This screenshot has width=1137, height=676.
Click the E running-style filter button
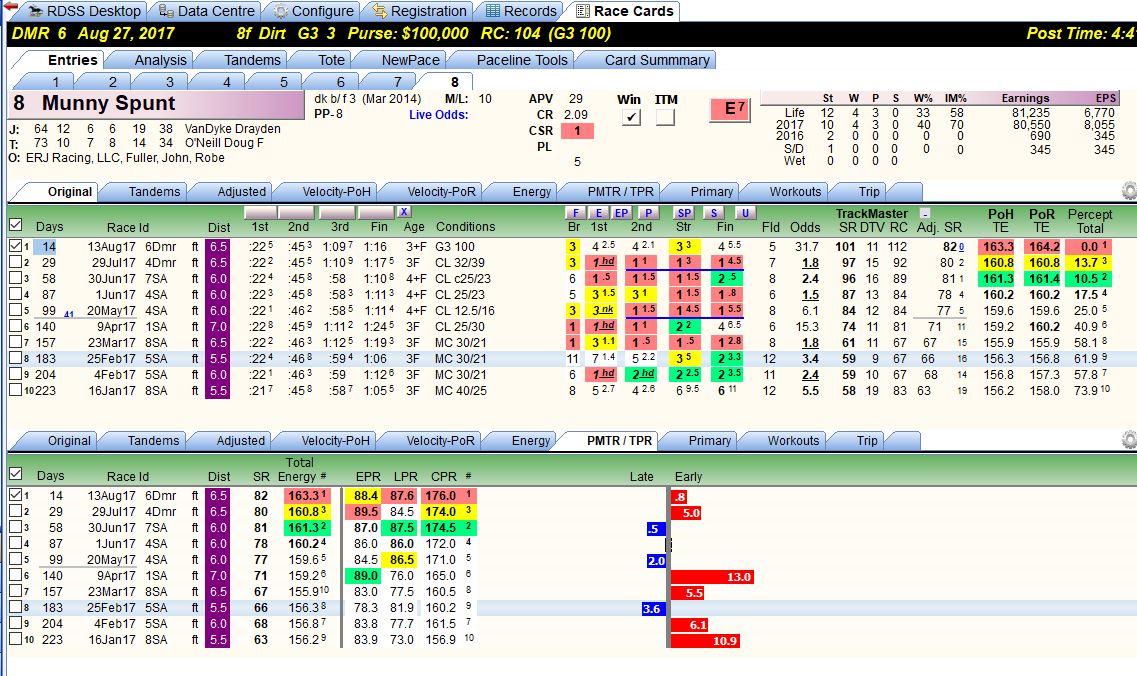pyautogui.click(x=598, y=213)
